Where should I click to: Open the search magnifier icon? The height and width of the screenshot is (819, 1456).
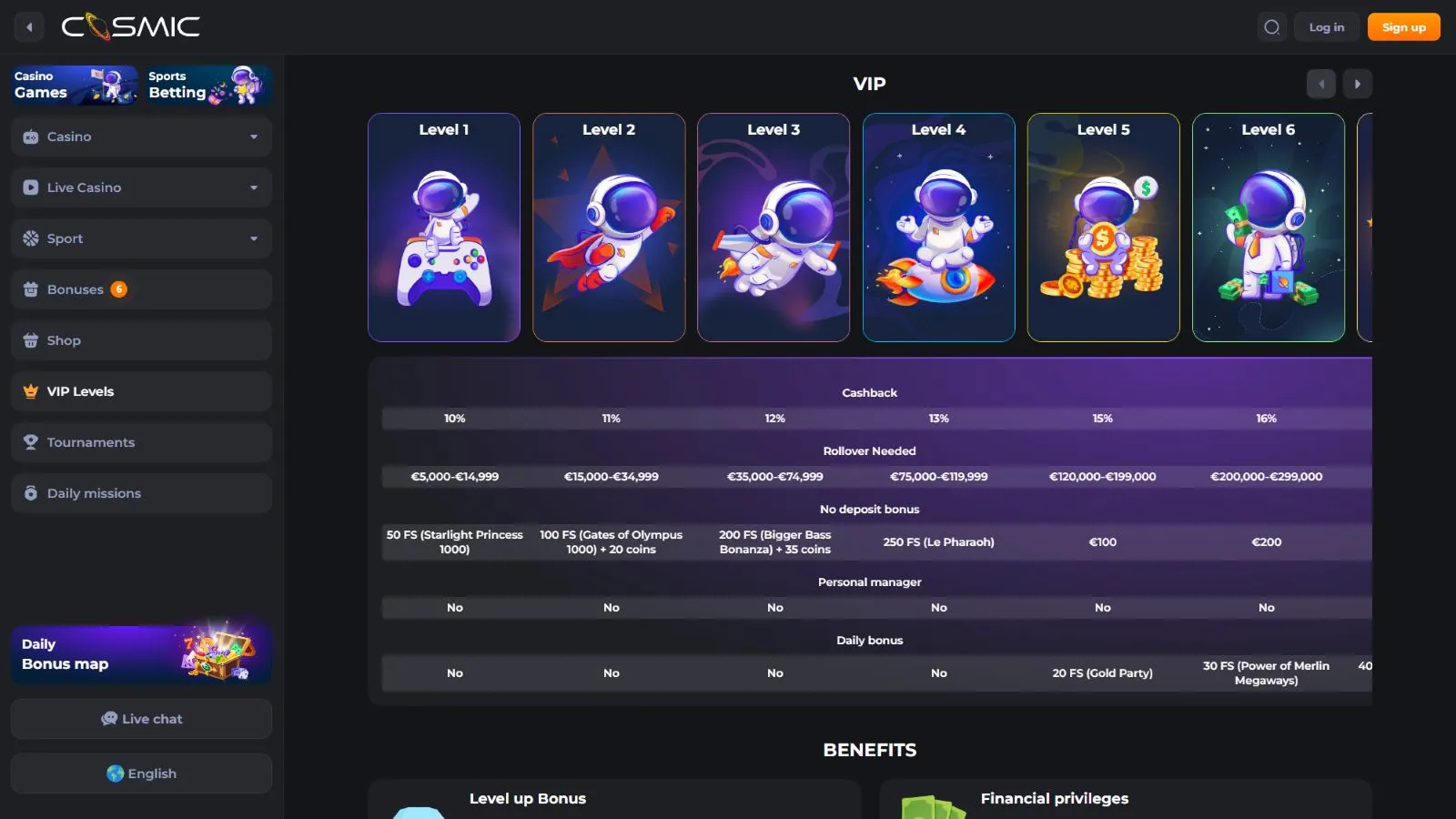(x=1272, y=27)
